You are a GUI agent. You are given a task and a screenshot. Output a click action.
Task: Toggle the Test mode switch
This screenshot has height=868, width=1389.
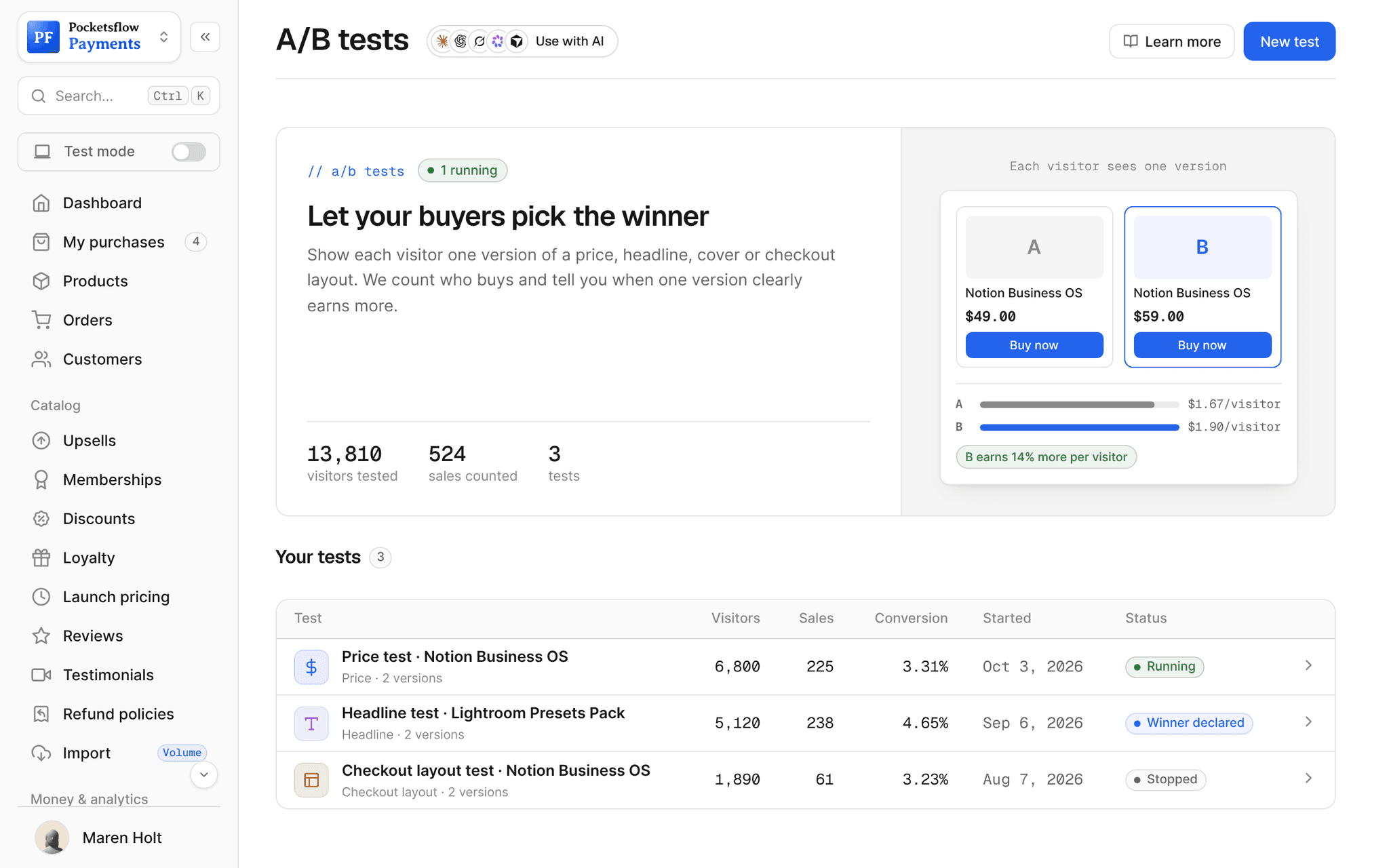189,151
